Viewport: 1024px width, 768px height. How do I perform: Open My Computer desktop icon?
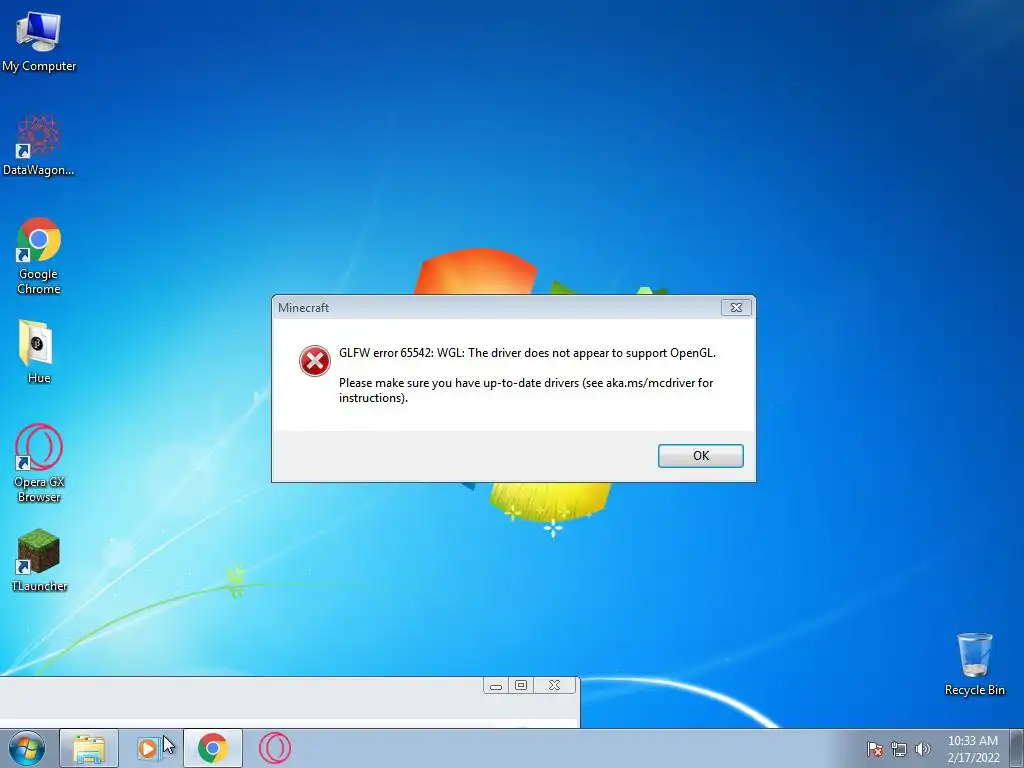click(x=39, y=41)
